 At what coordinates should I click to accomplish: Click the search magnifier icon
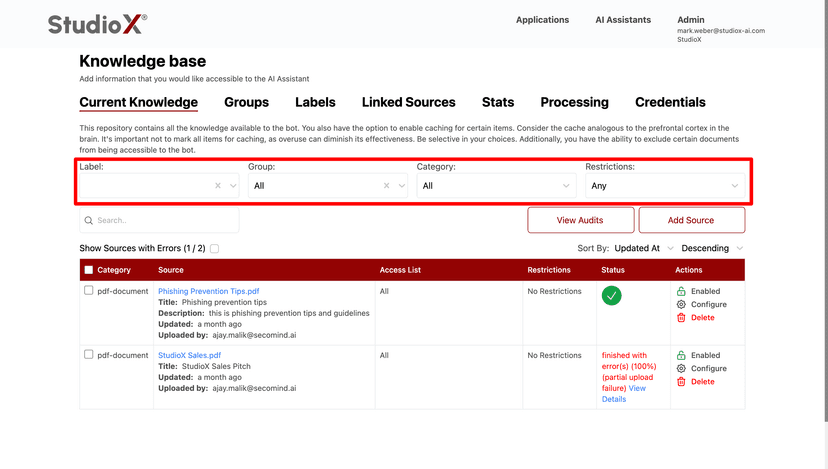89,220
